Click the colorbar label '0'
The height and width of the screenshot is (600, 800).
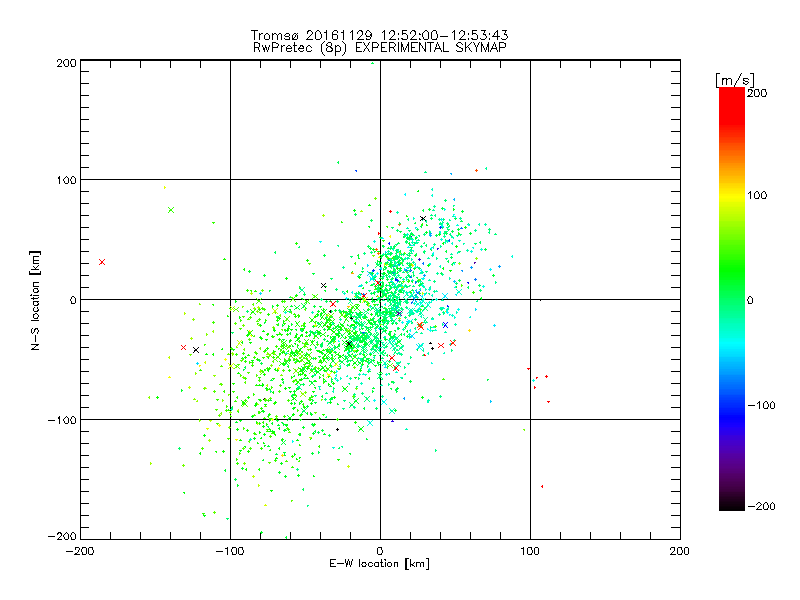[x=750, y=300]
